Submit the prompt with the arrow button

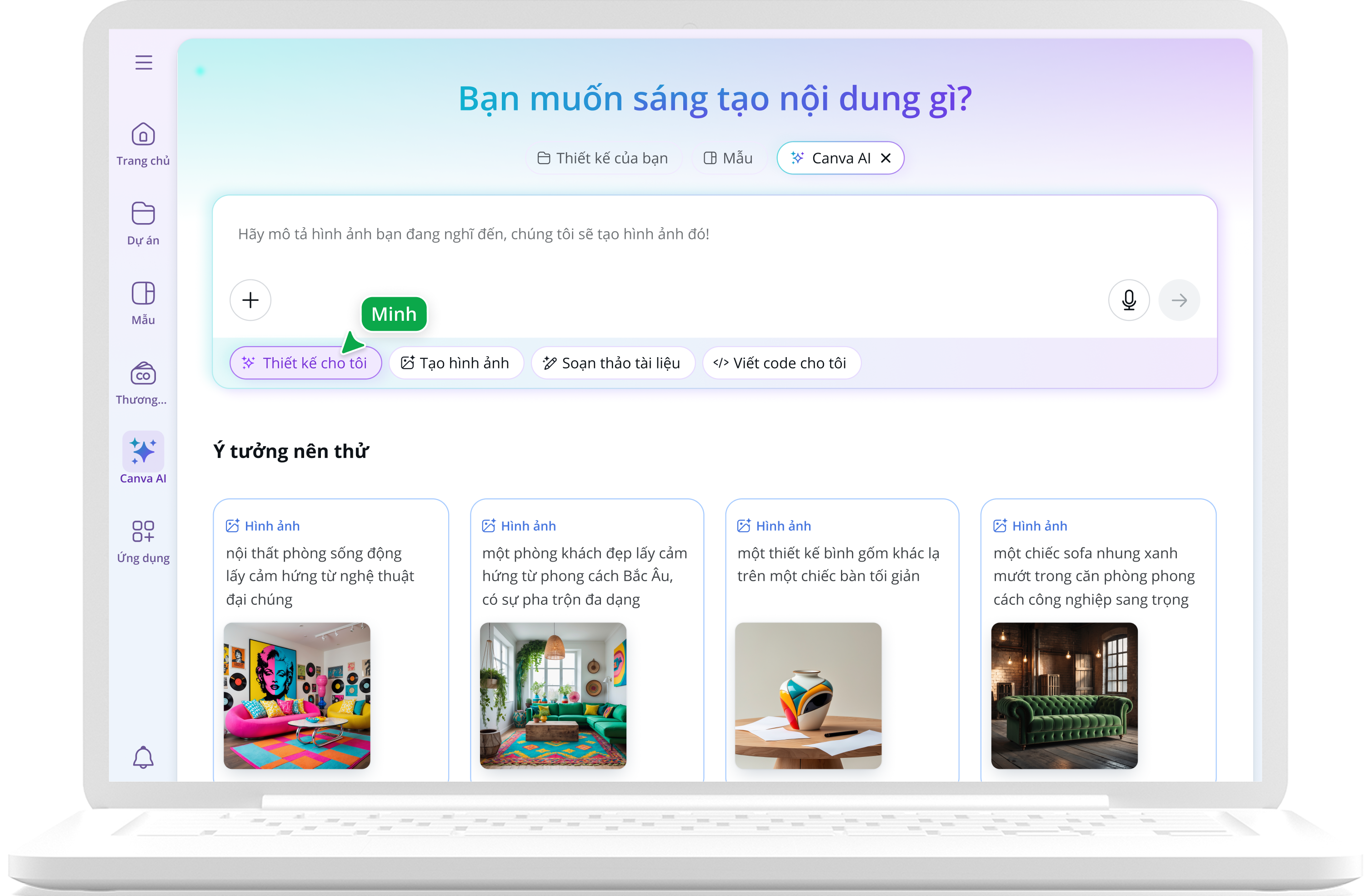point(1179,300)
